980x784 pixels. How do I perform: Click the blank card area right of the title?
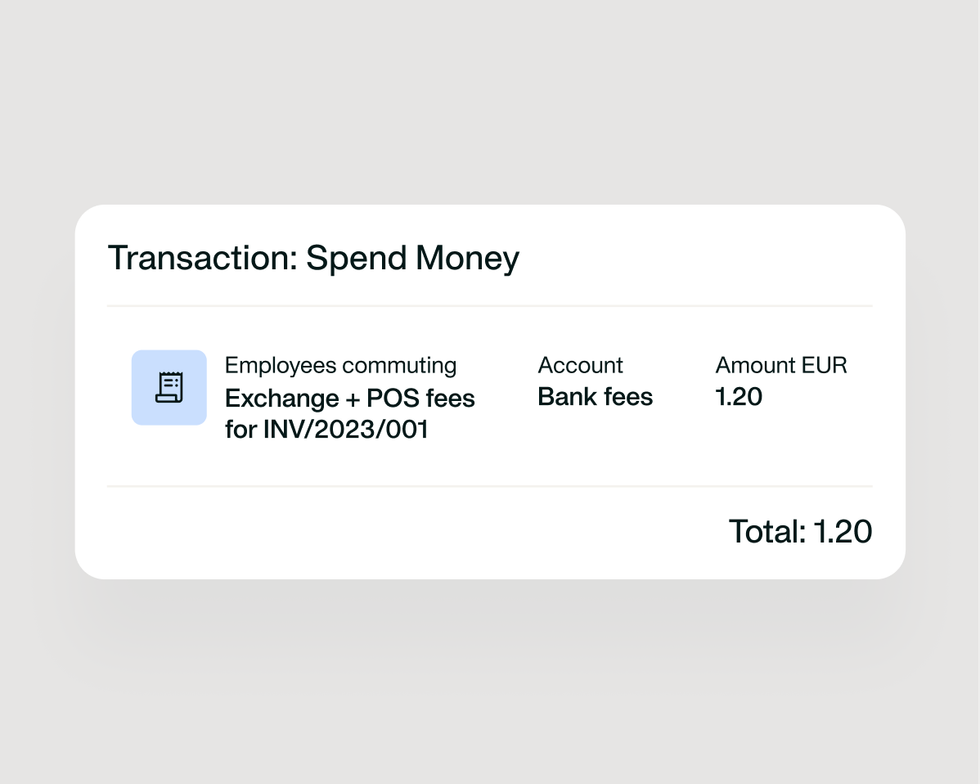(x=700, y=258)
